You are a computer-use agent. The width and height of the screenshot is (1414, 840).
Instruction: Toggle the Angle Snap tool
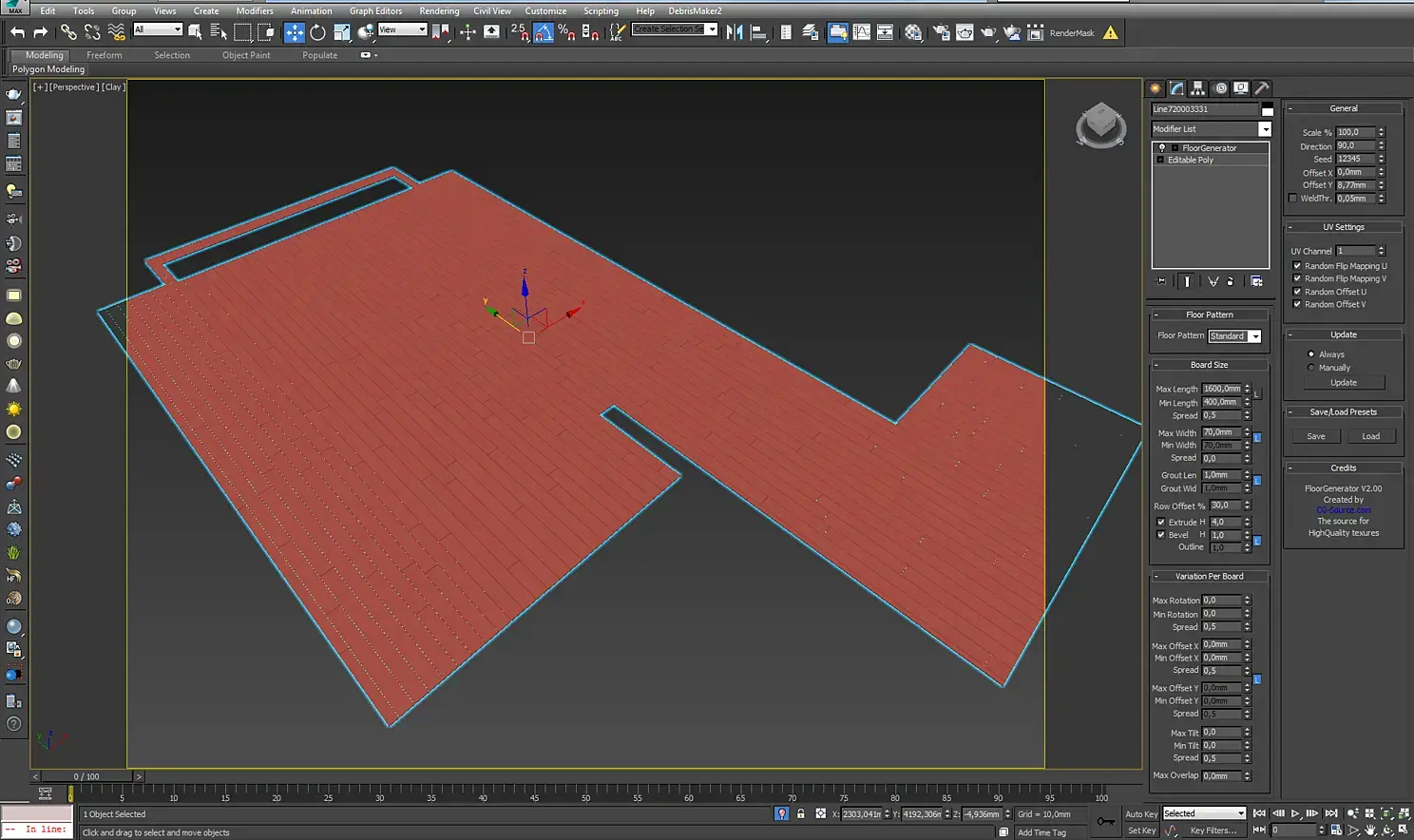tap(544, 32)
